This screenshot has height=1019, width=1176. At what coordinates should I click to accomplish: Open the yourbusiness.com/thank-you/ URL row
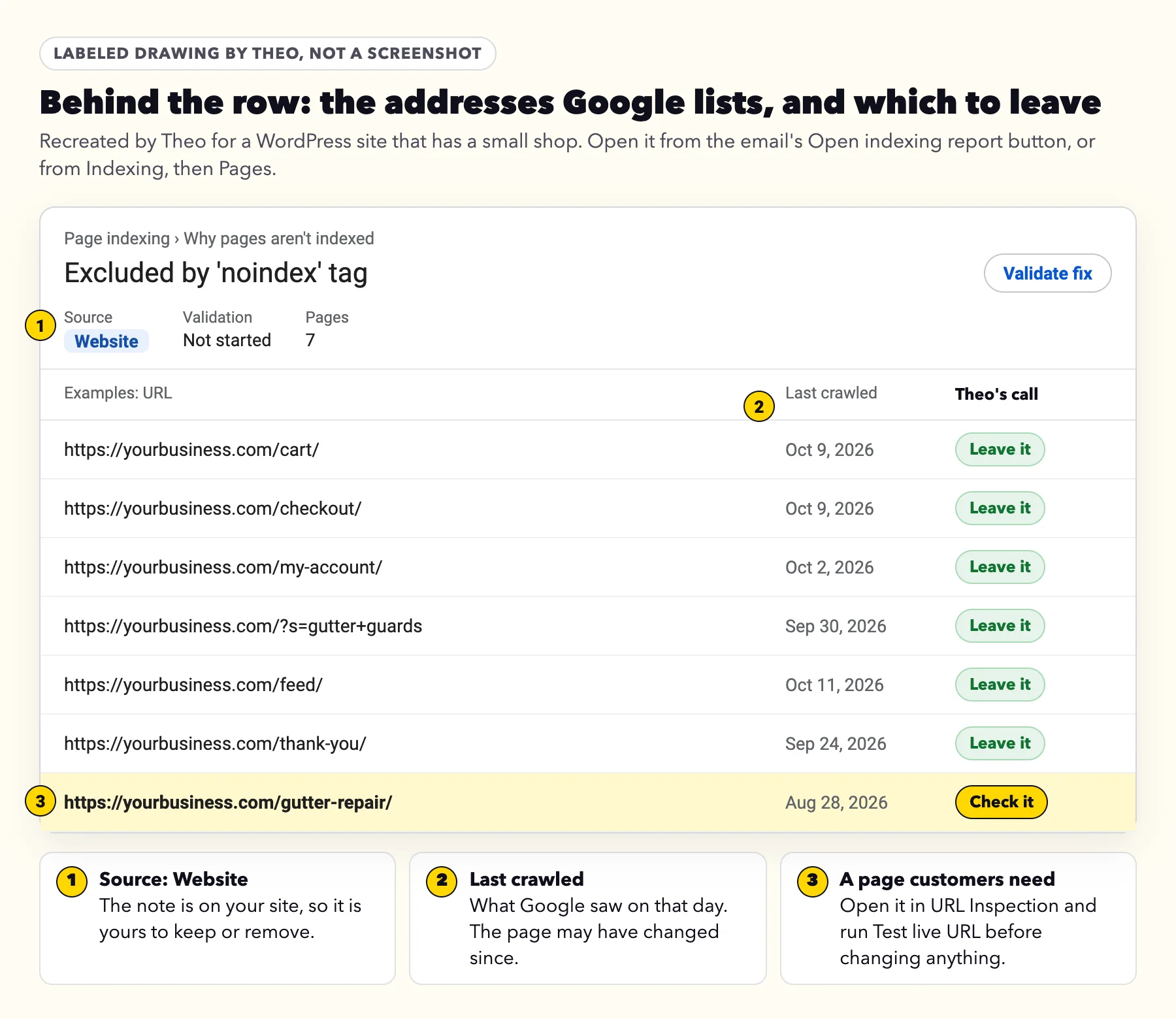click(588, 743)
